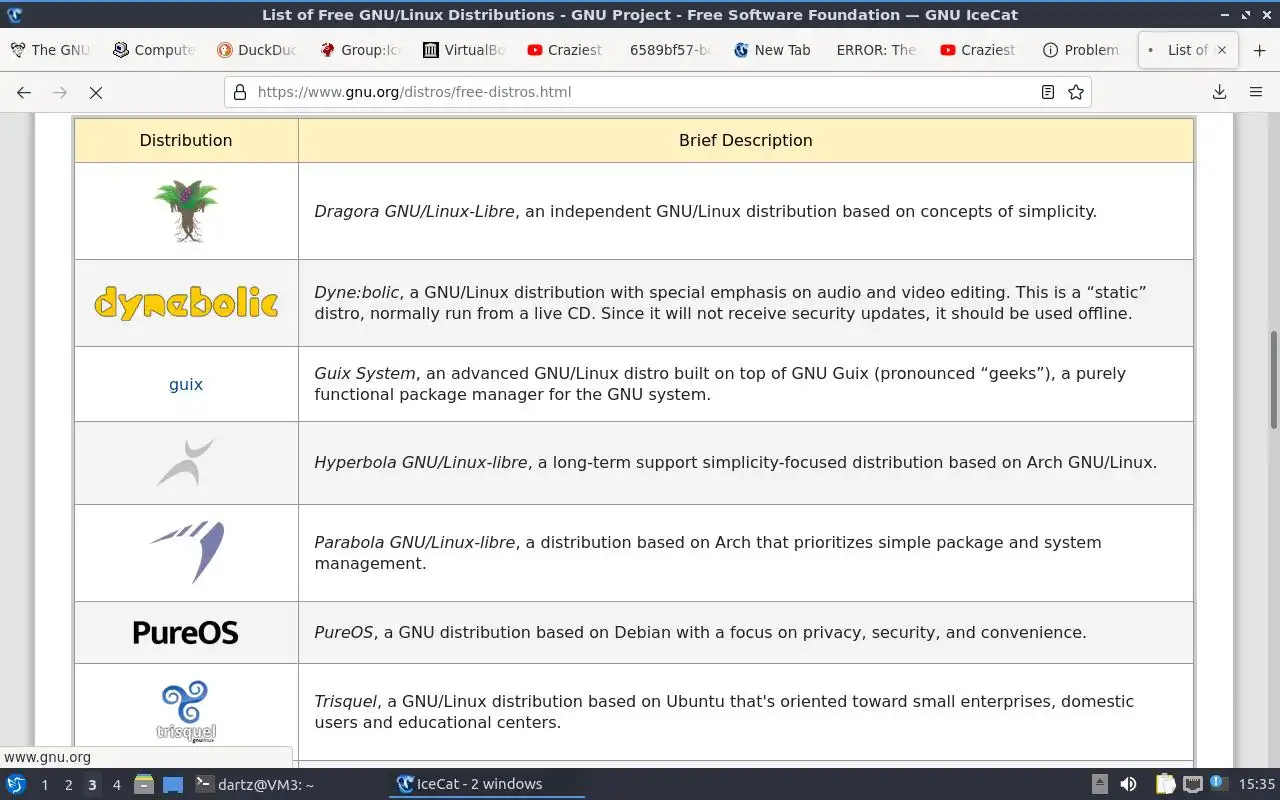Image resolution: width=1280 pixels, height=800 pixels.
Task: Click the 15:35 clock
Action: point(1257,784)
